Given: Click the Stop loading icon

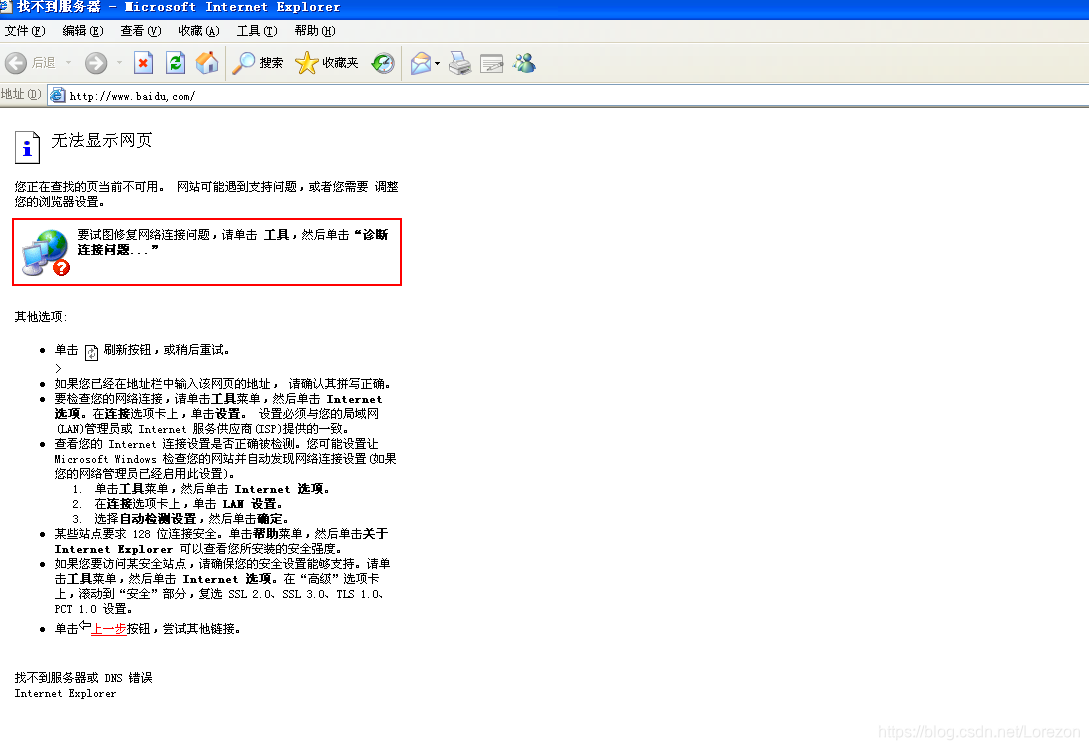Looking at the screenshot, I should point(143,63).
